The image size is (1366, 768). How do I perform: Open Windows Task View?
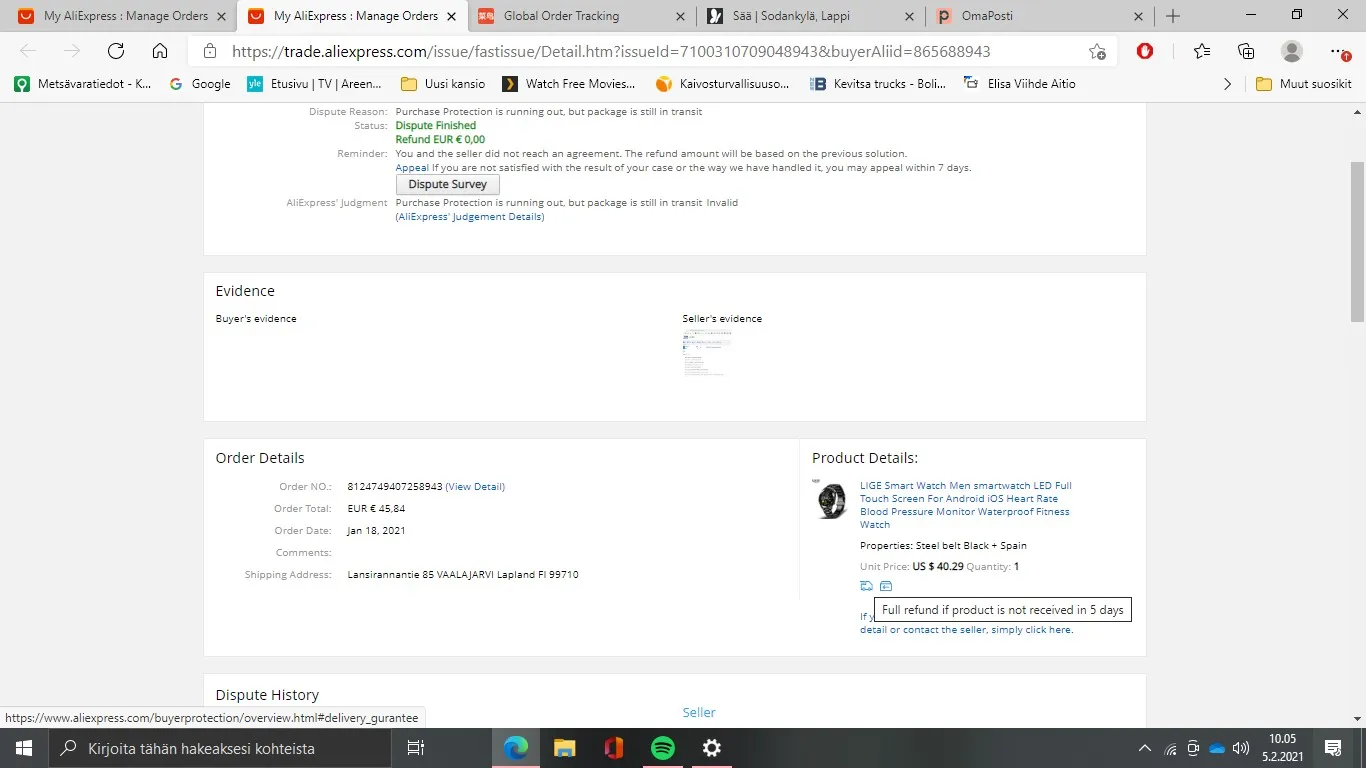pyautogui.click(x=416, y=748)
